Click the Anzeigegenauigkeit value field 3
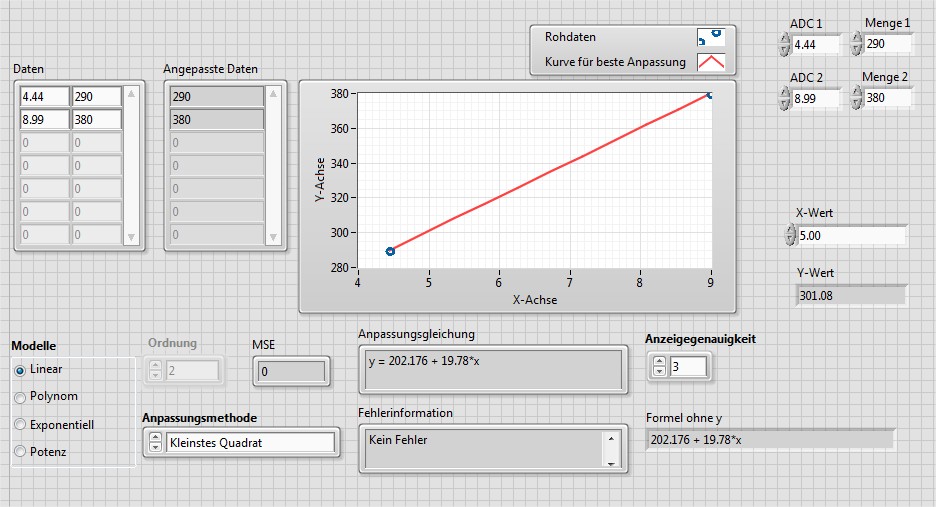Screen dimensions: 936x507 688,366
